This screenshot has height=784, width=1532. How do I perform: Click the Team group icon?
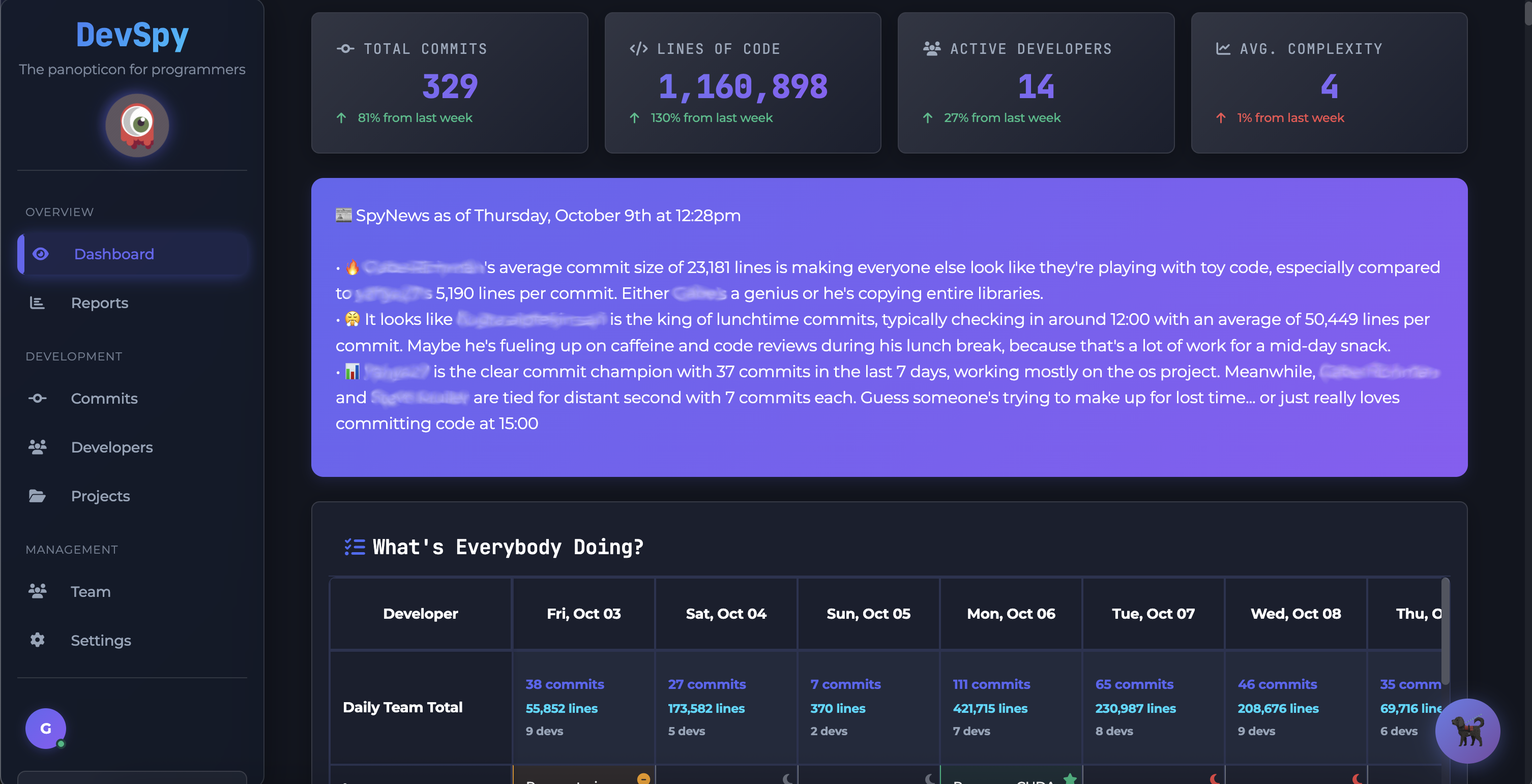pos(37,591)
